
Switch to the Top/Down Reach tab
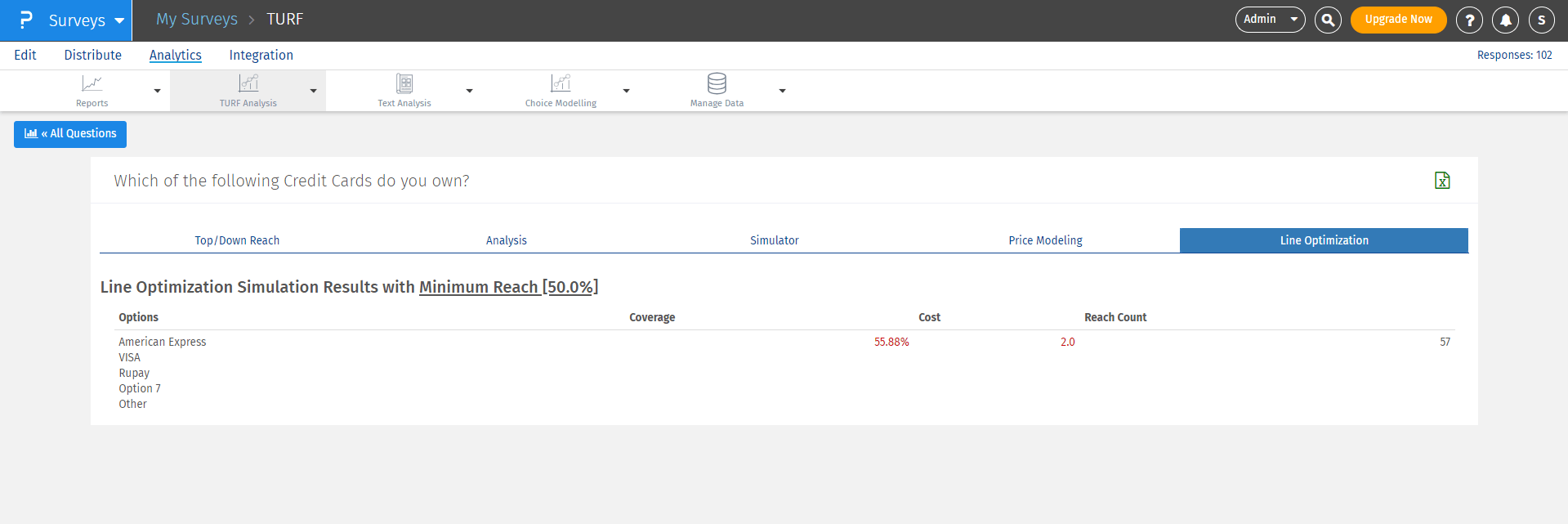click(237, 240)
